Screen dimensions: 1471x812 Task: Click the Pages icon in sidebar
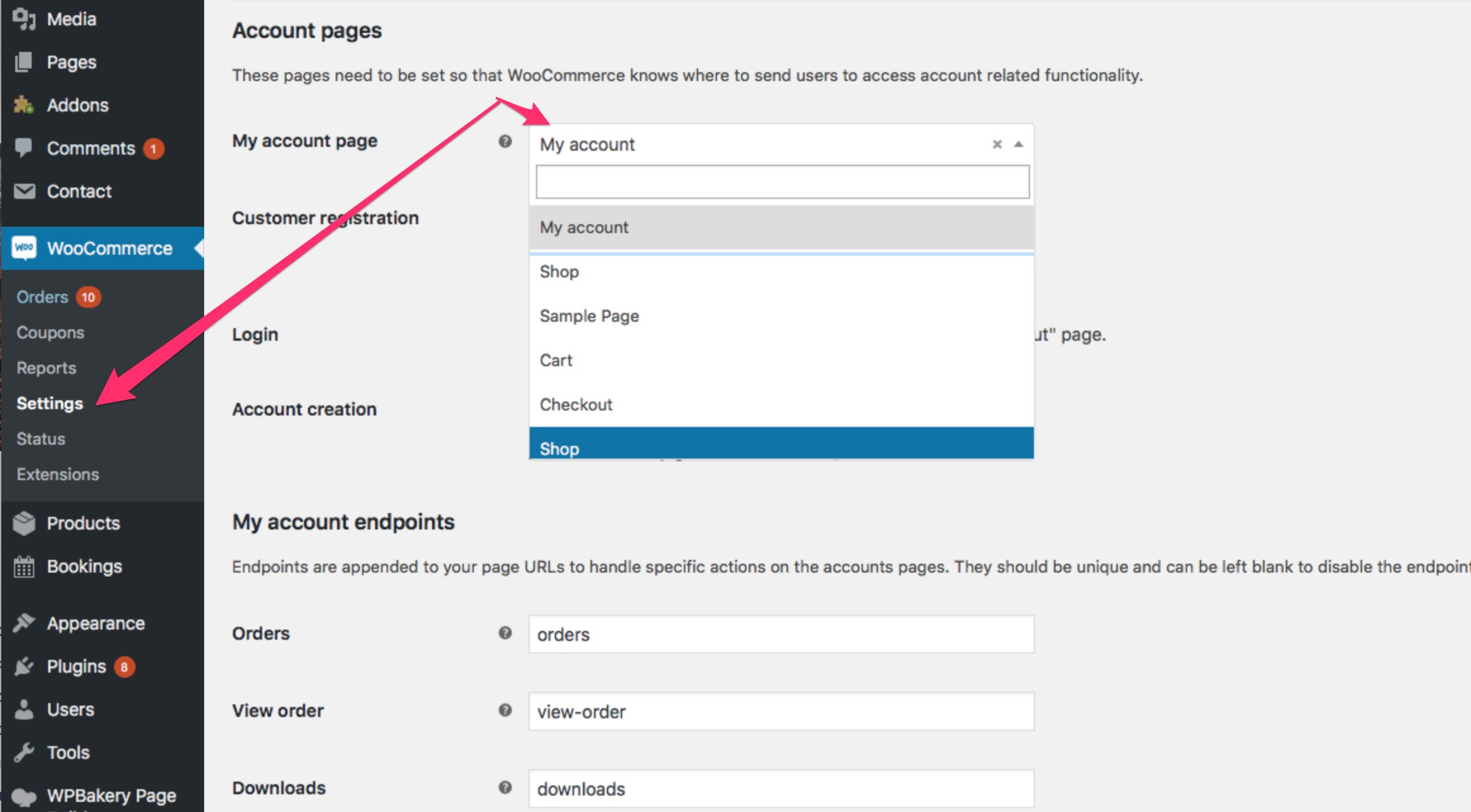(x=24, y=62)
